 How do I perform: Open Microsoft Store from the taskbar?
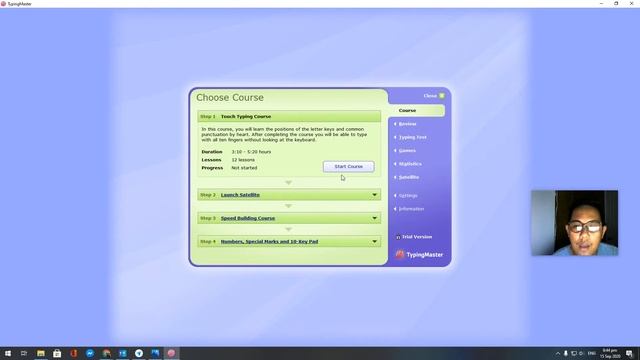point(57,353)
